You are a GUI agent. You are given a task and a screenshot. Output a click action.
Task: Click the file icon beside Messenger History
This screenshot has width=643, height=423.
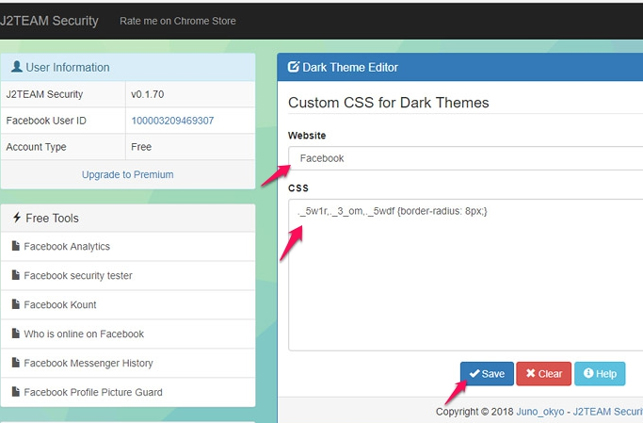tap(16, 363)
